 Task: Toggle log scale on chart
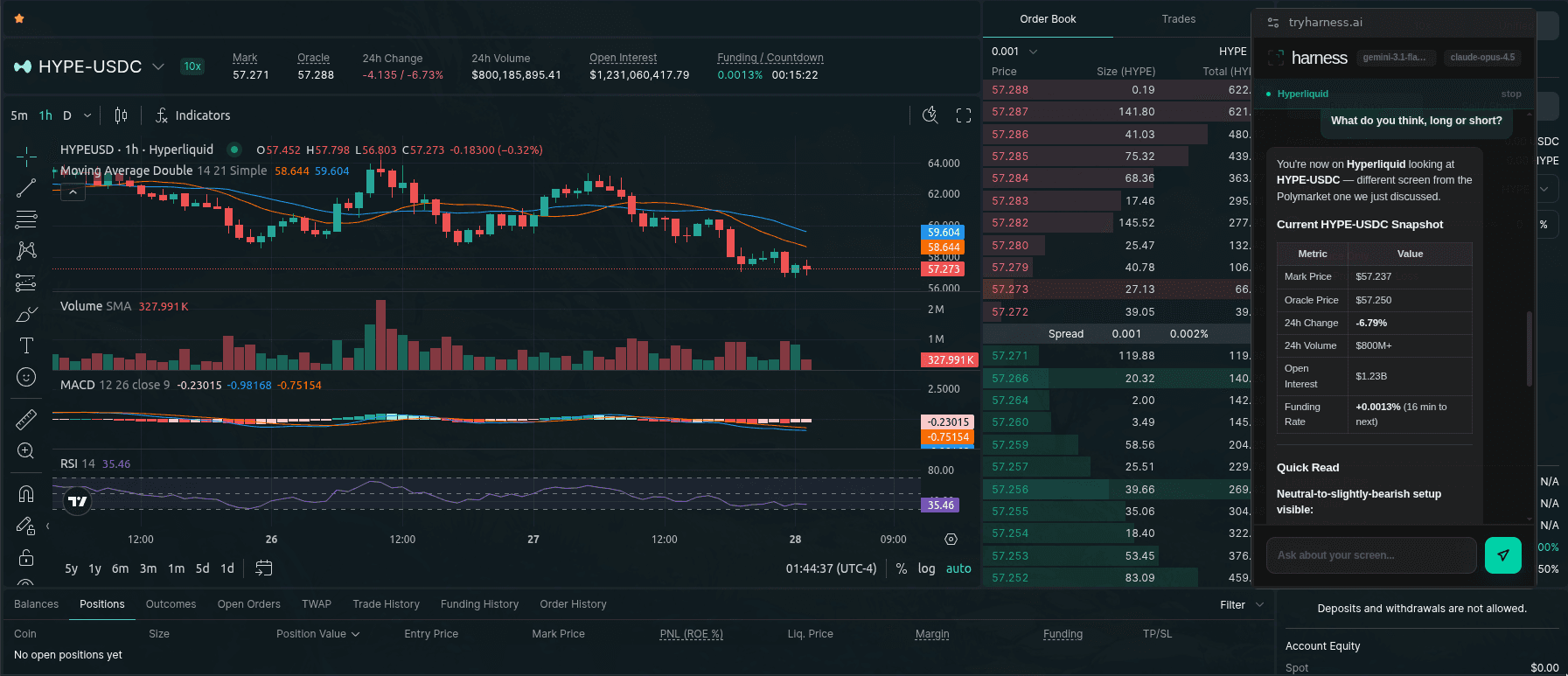click(x=926, y=568)
